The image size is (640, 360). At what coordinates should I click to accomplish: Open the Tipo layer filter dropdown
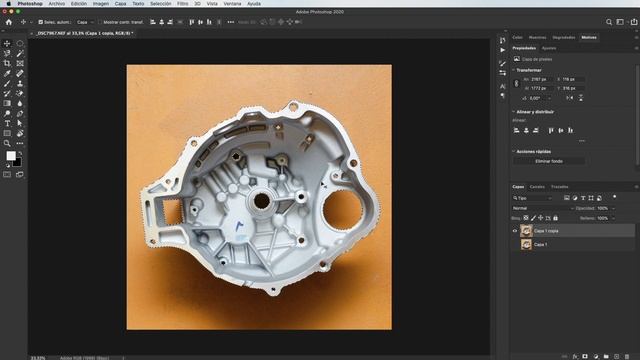pyautogui.click(x=532, y=198)
